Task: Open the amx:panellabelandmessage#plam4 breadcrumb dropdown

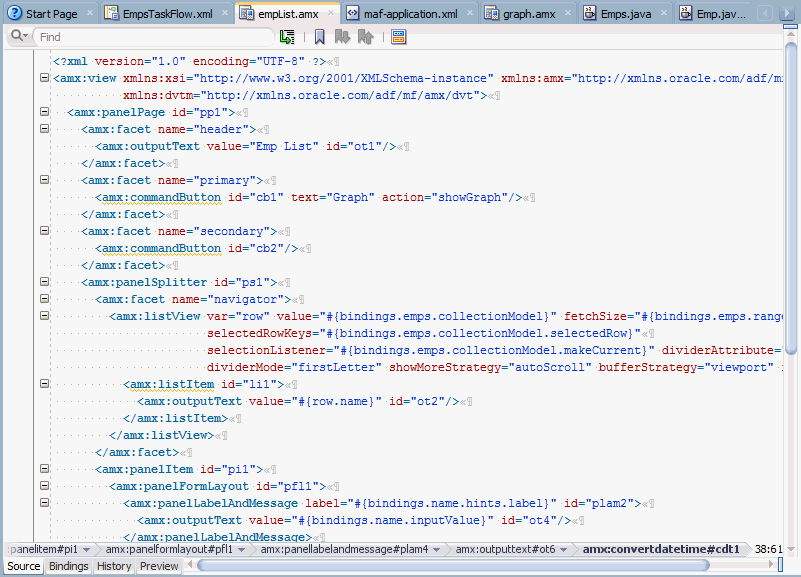Action: tap(436, 550)
